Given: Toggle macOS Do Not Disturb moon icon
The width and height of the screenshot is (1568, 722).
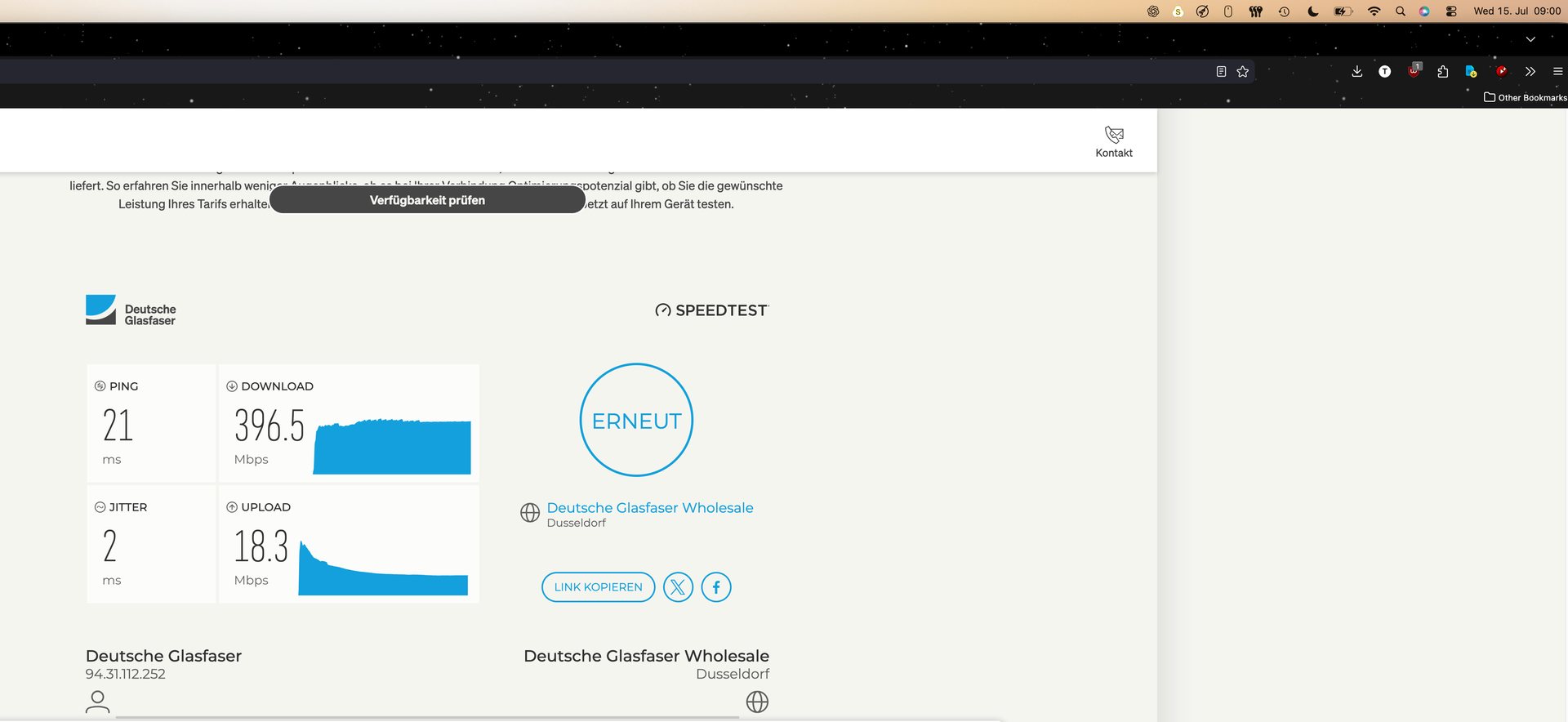Looking at the screenshot, I should [1313, 11].
